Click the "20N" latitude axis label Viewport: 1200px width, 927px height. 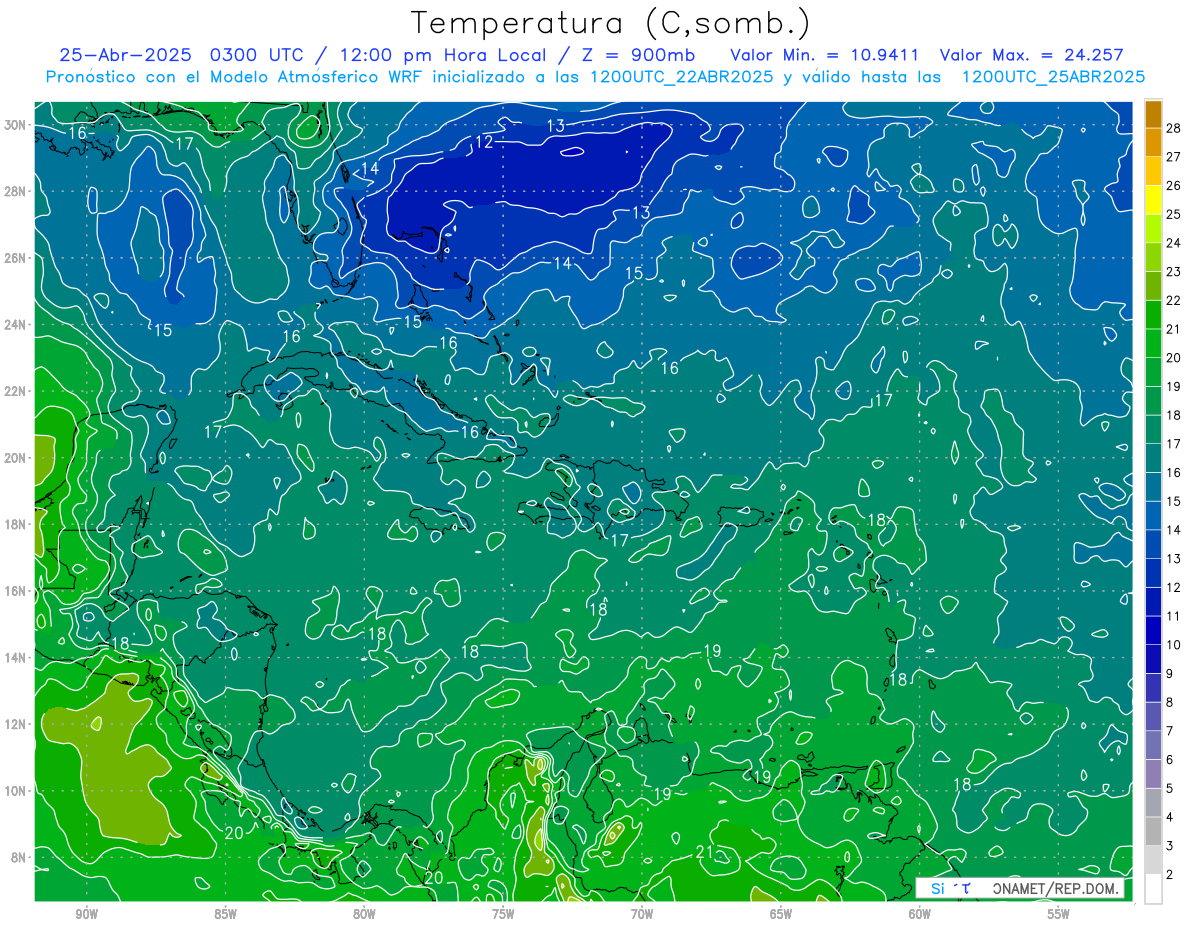[15, 458]
